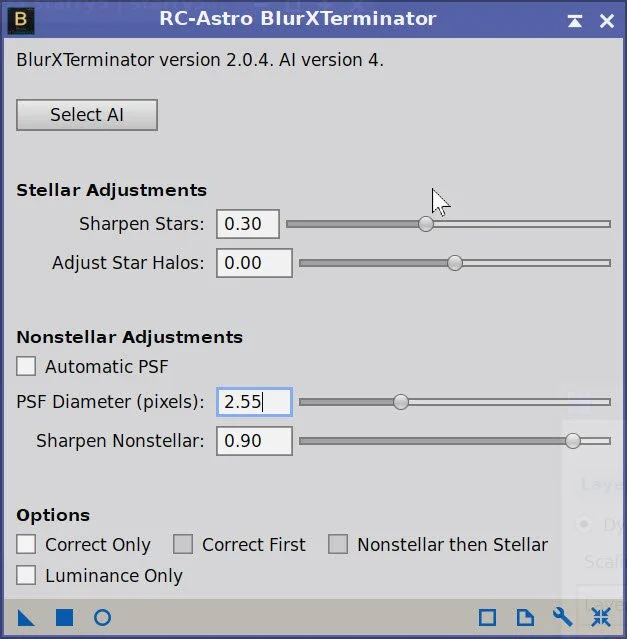Click the Nonstellar Adjustments heading
Screen dimensions: 627x639
[x=130, y=337]
